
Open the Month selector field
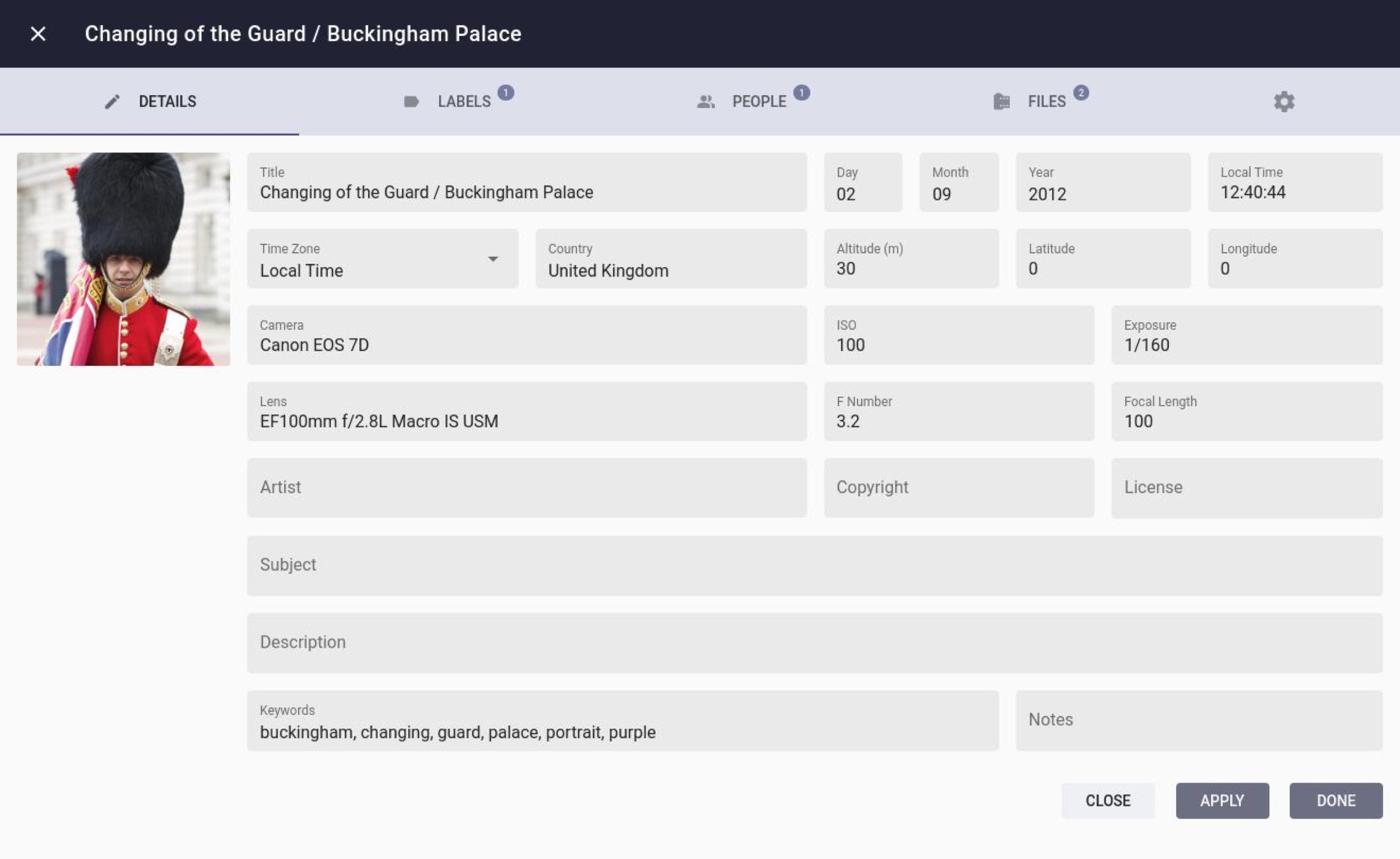958,183
